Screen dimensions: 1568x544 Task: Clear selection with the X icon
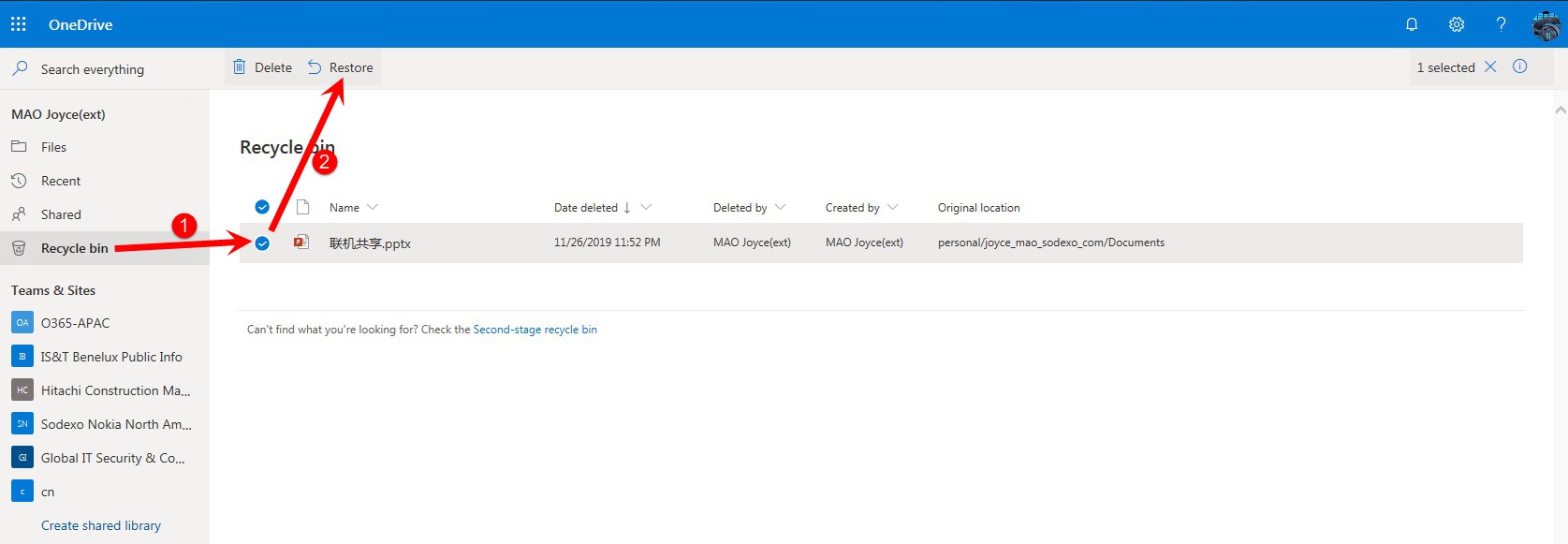point(1490,66)
